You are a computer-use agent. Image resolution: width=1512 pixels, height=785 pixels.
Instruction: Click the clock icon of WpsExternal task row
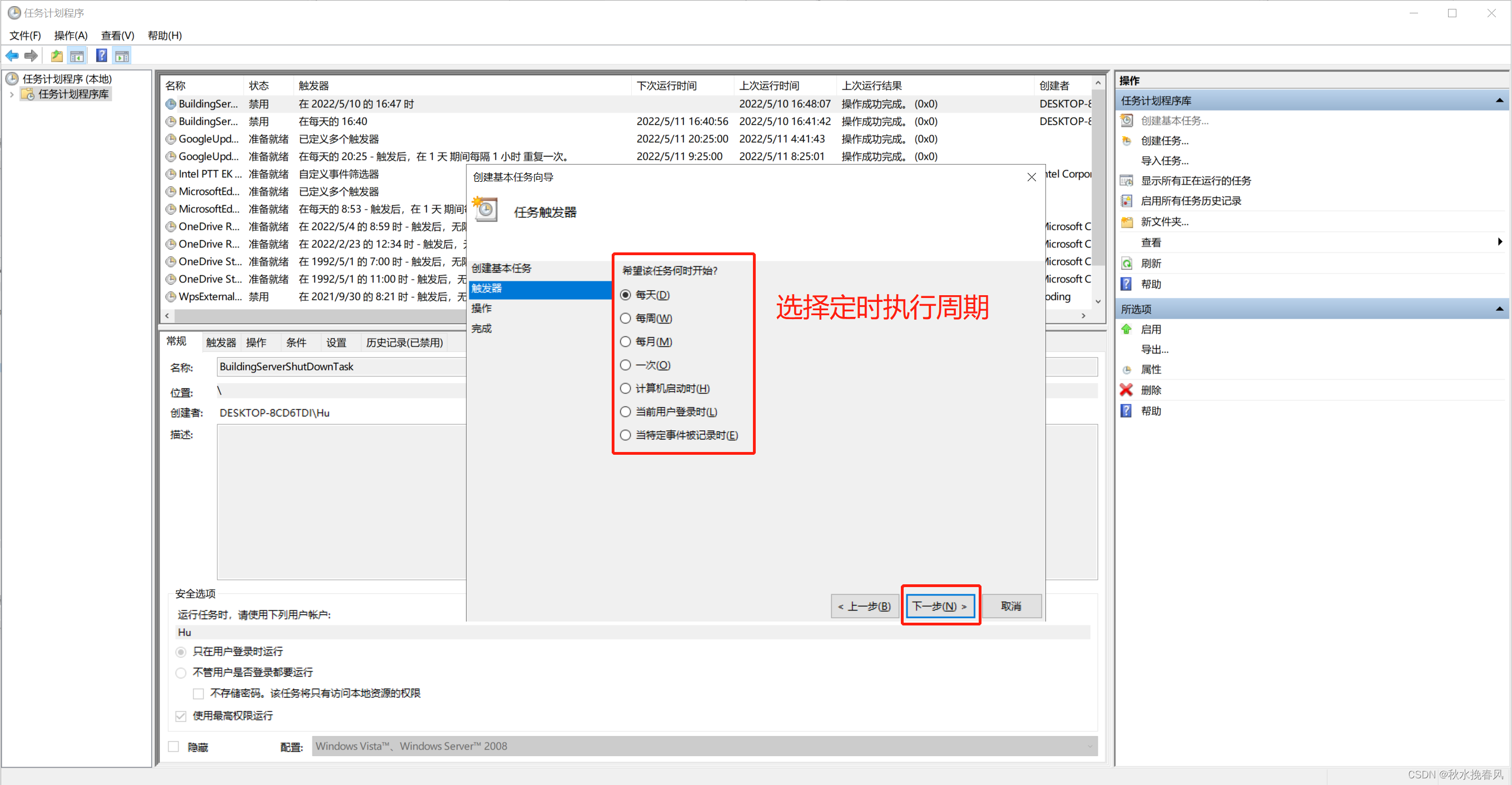171,297
